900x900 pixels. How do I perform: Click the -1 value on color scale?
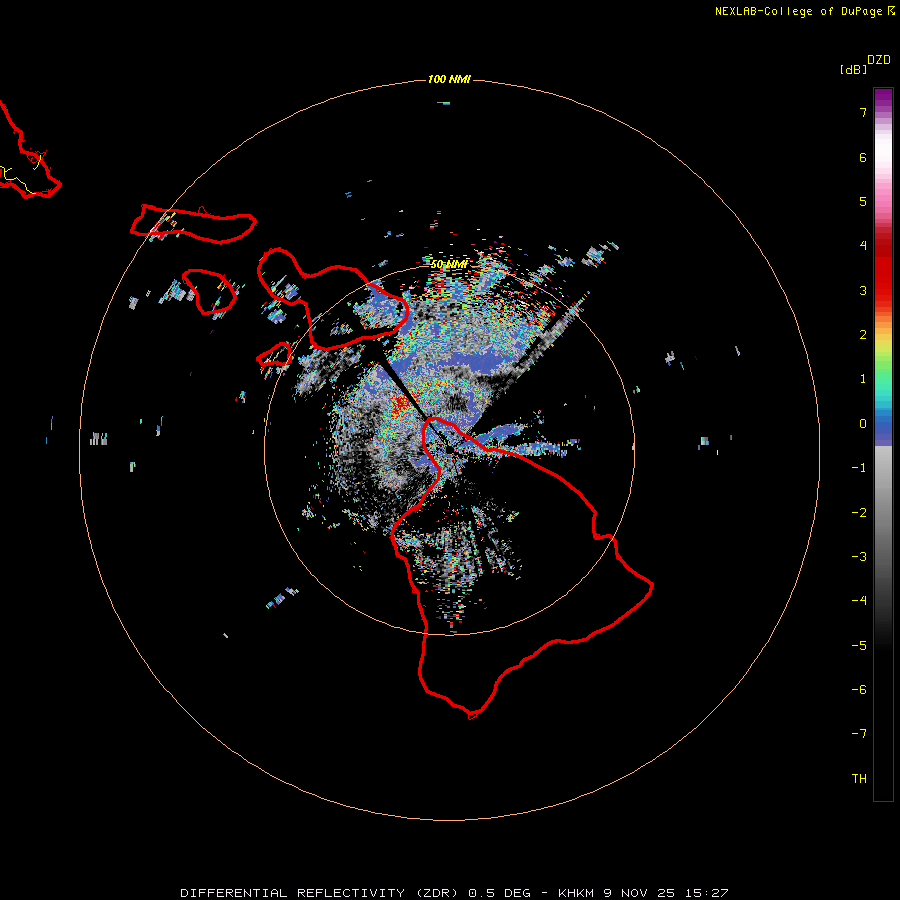859,468
